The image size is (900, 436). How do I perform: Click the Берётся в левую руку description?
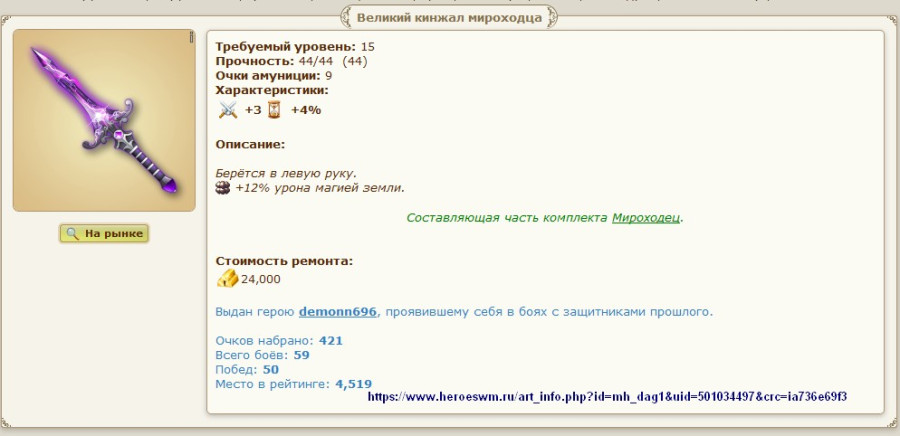(x=286, y=173)
